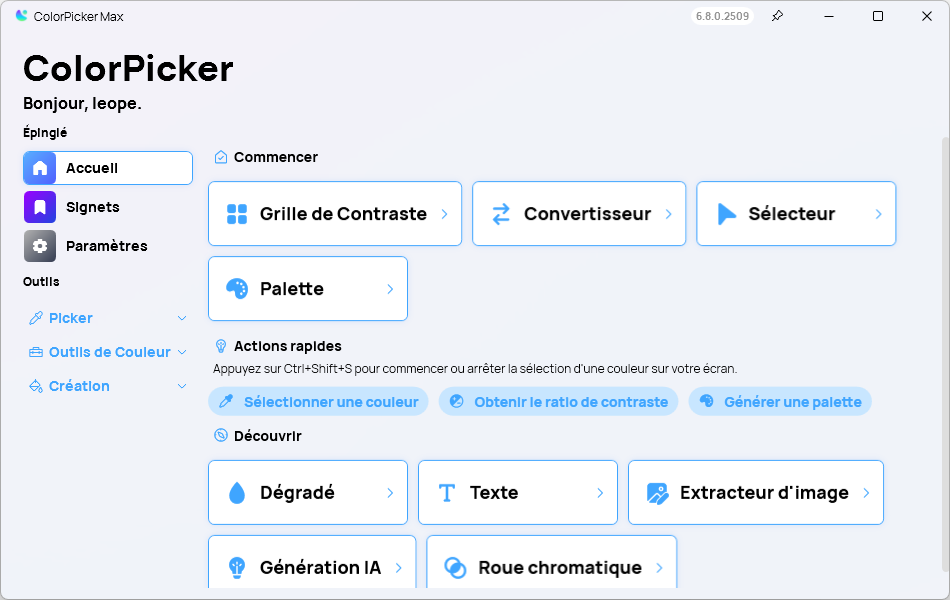Click the pin window icon in title bar
The width and height of the screenshot is (950, 600).
tap(777, 16)
